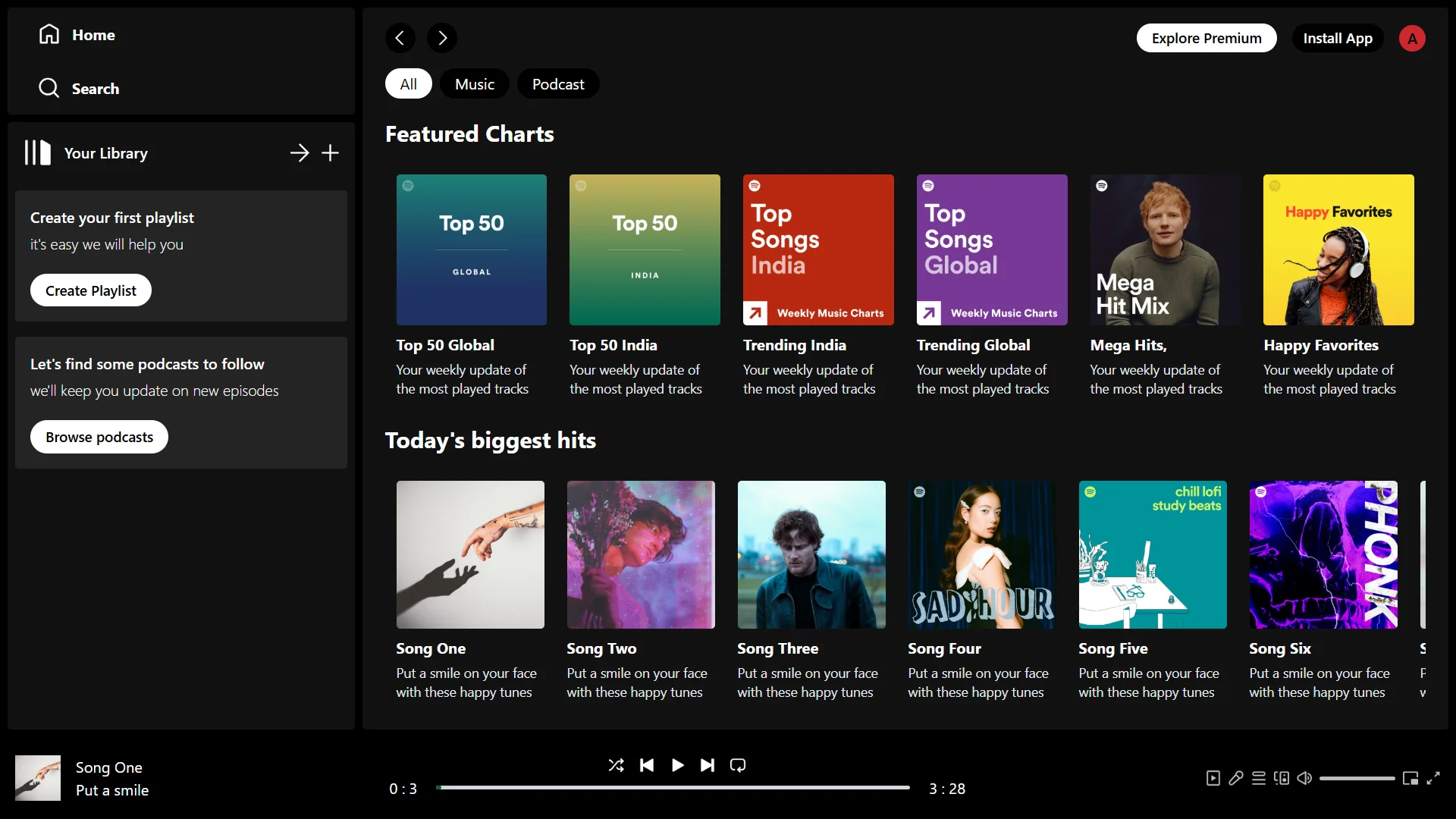Go forward with the right chevron
The image size is (1456, 819).
(442, 38)
